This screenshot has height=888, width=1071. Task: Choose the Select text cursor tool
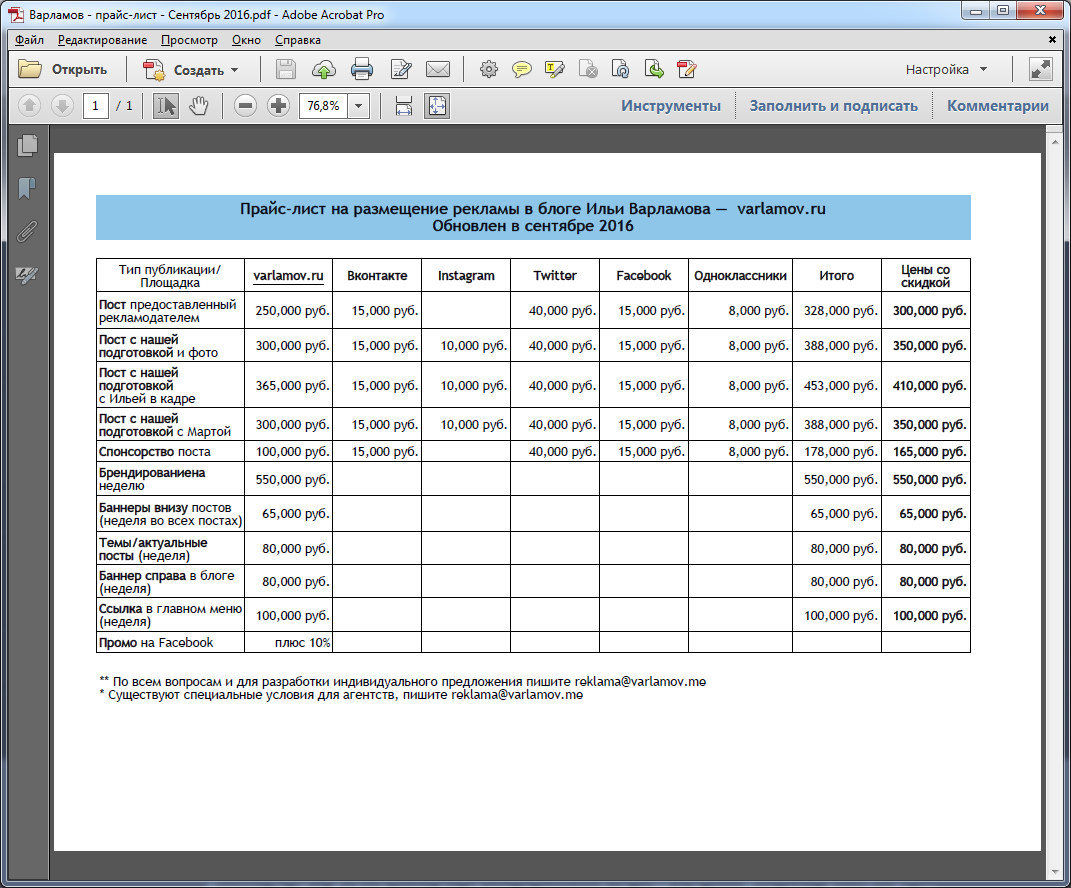click(x=165, y=106)
